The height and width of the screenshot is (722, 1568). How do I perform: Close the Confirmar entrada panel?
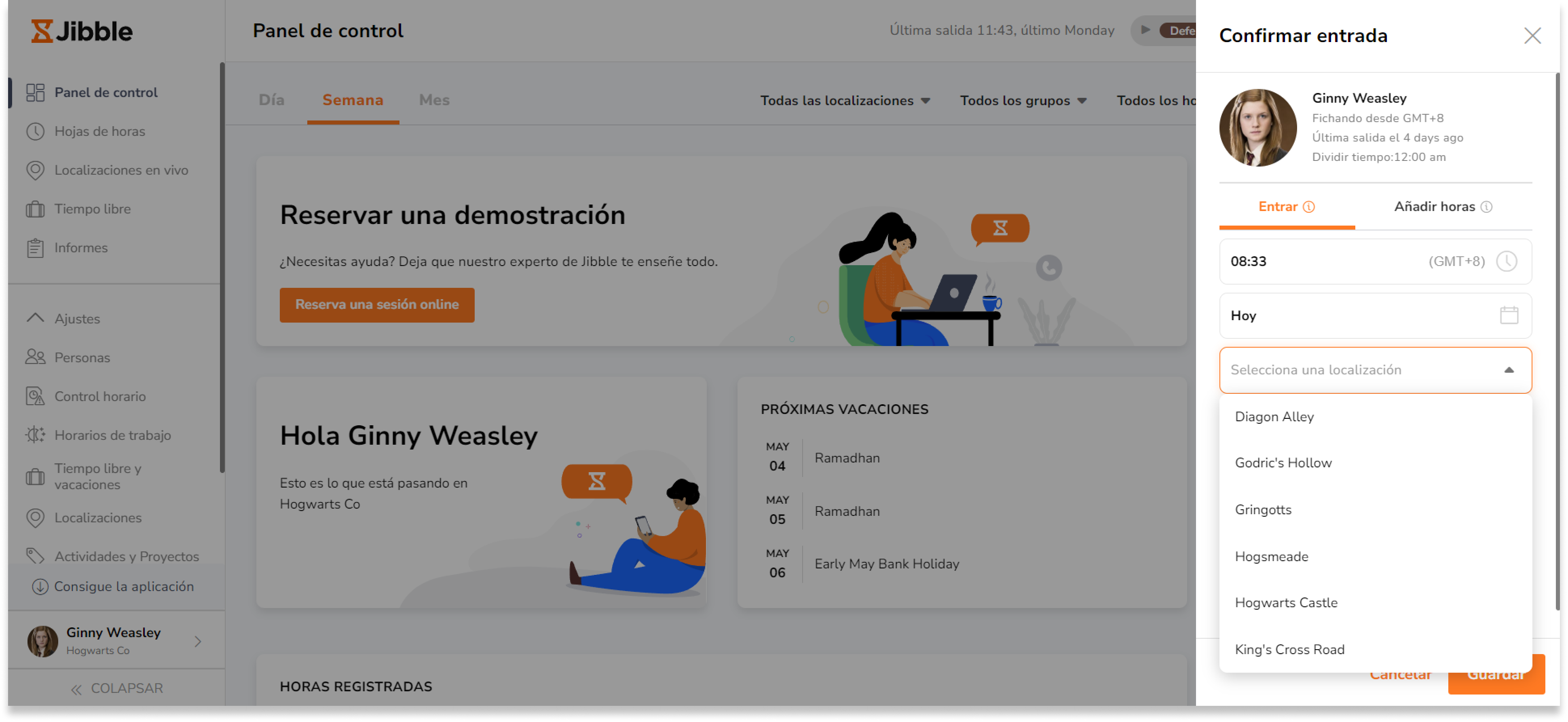1532,35
